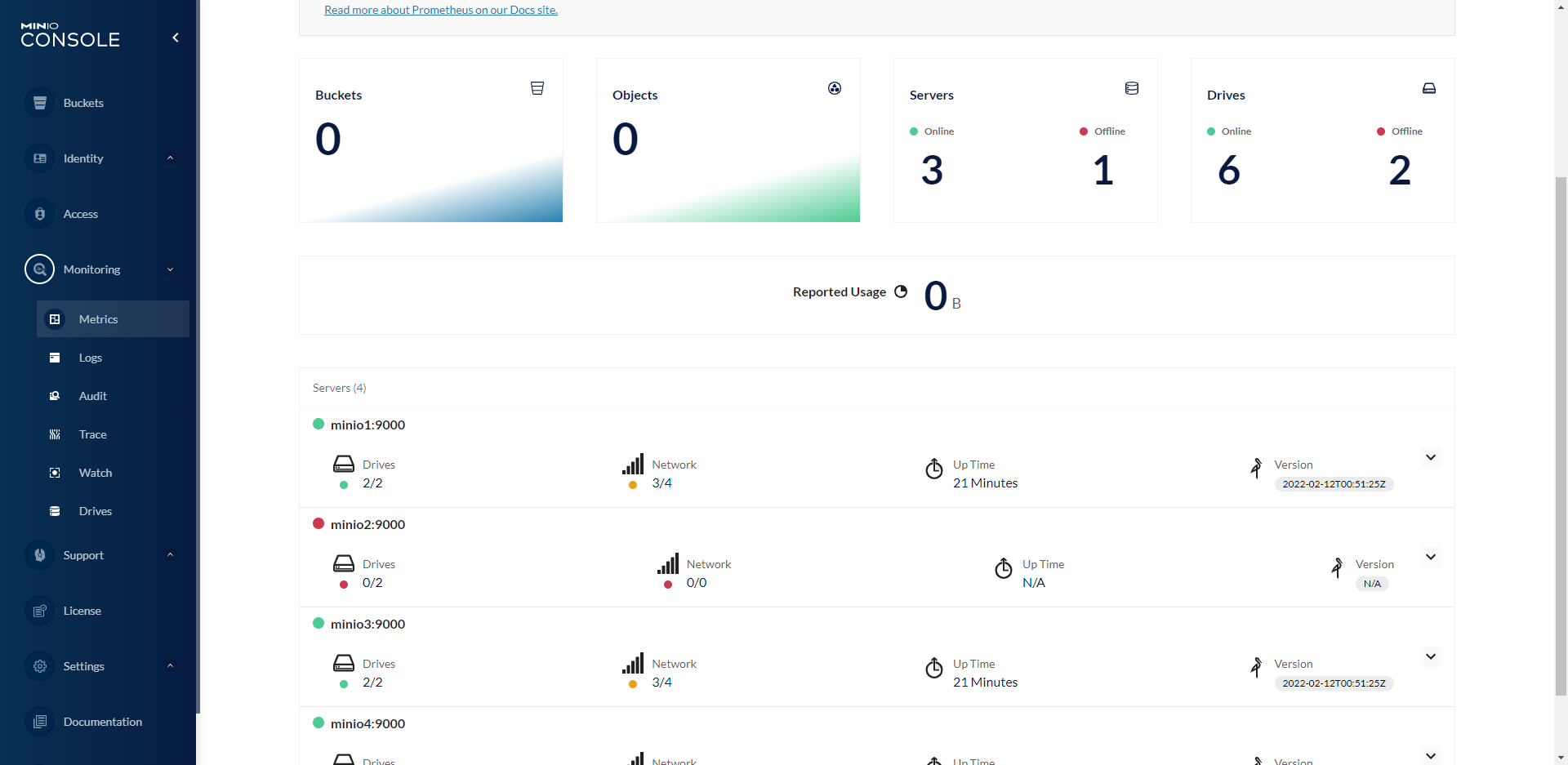Click the icon on the Objects card
The height and width of the screenshot is (765, 1568).
coord(835,88)
